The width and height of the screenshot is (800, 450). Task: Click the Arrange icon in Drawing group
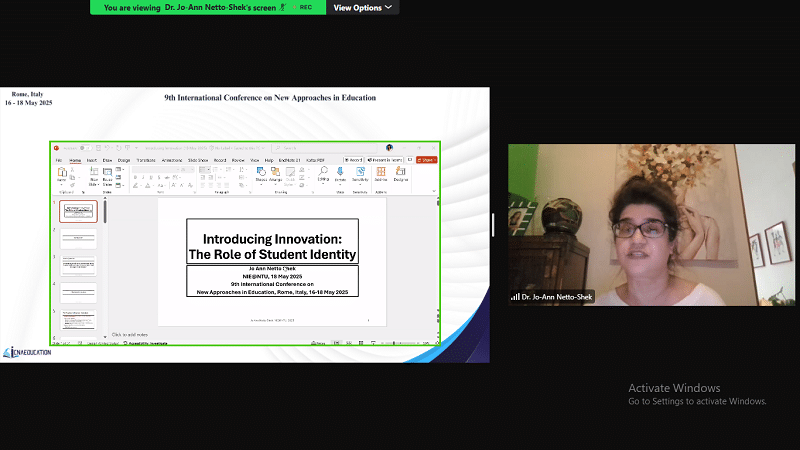tap(276, 175)
